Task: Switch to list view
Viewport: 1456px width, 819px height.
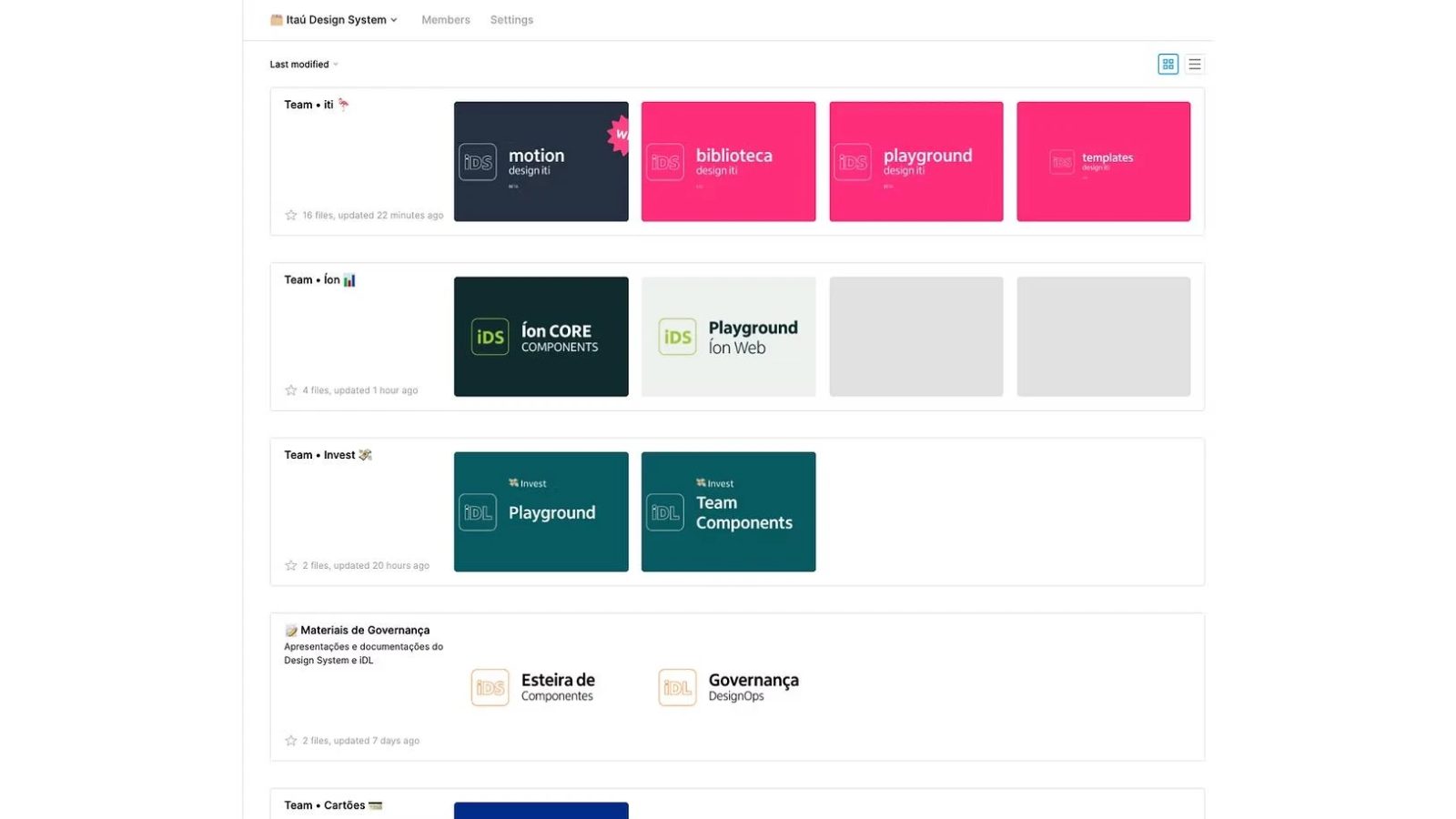Action: [x=1195, y=64]
